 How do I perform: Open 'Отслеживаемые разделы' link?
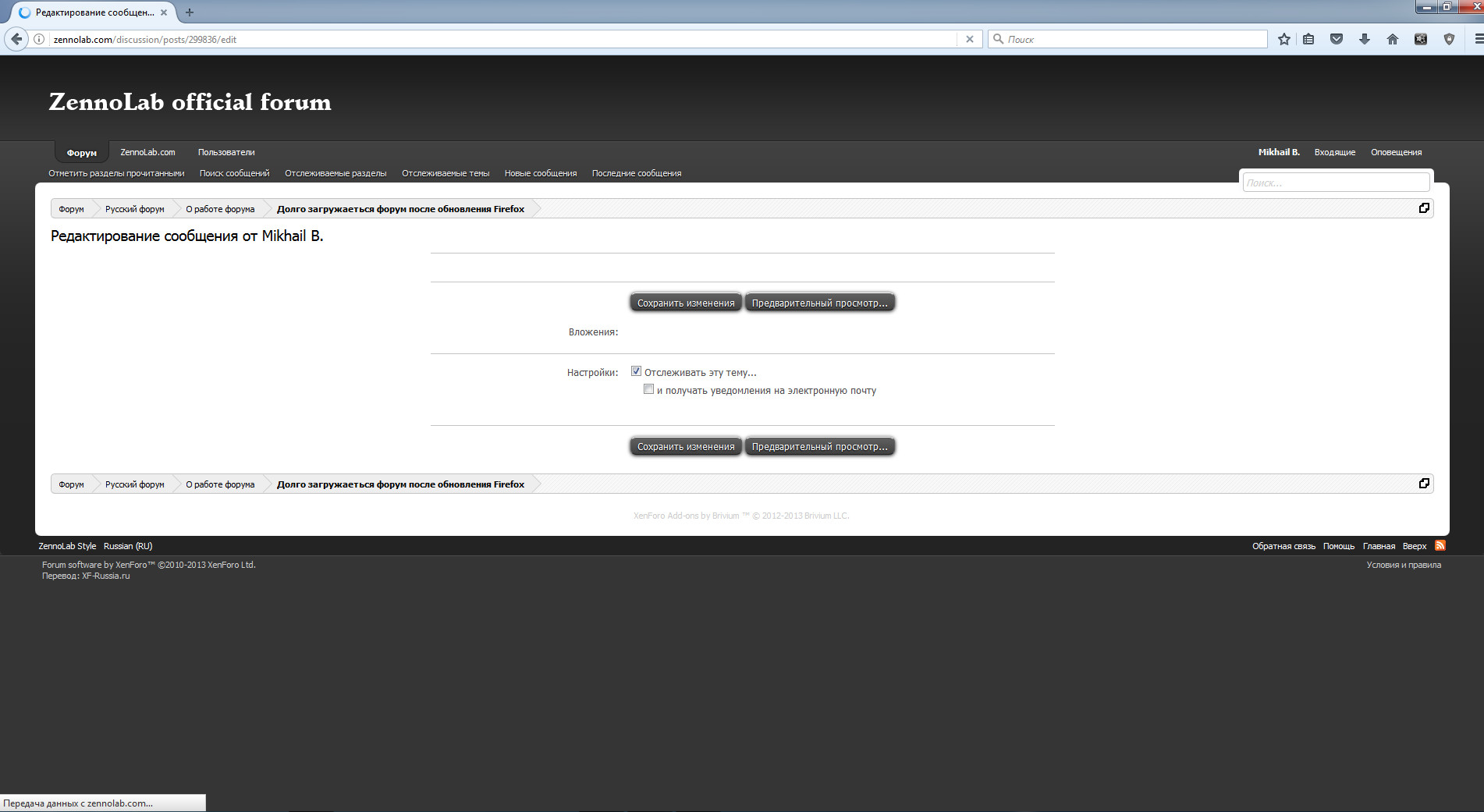(335, 173)
